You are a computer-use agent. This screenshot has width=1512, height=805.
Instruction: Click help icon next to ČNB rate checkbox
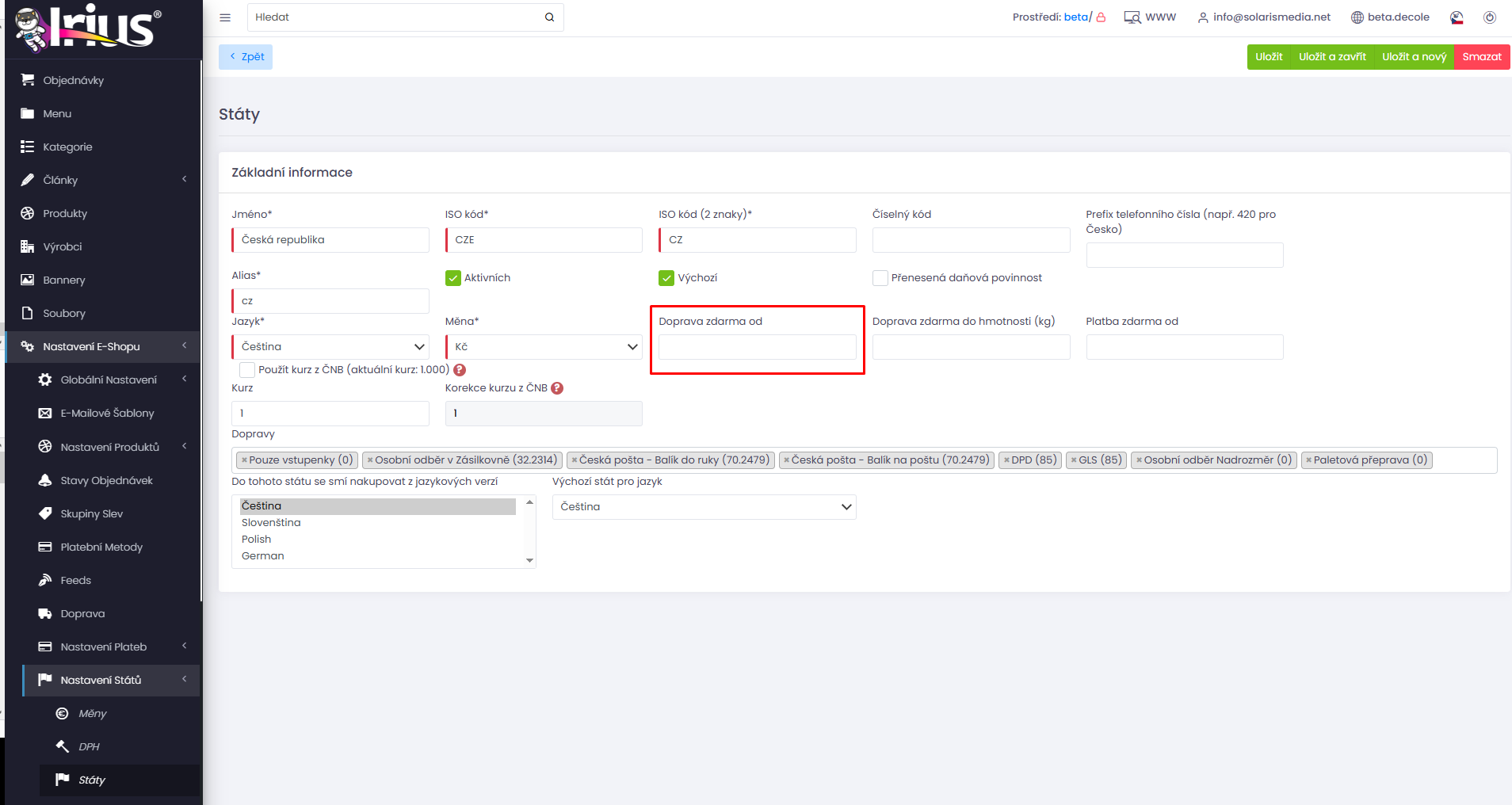[x=460, y=370]
